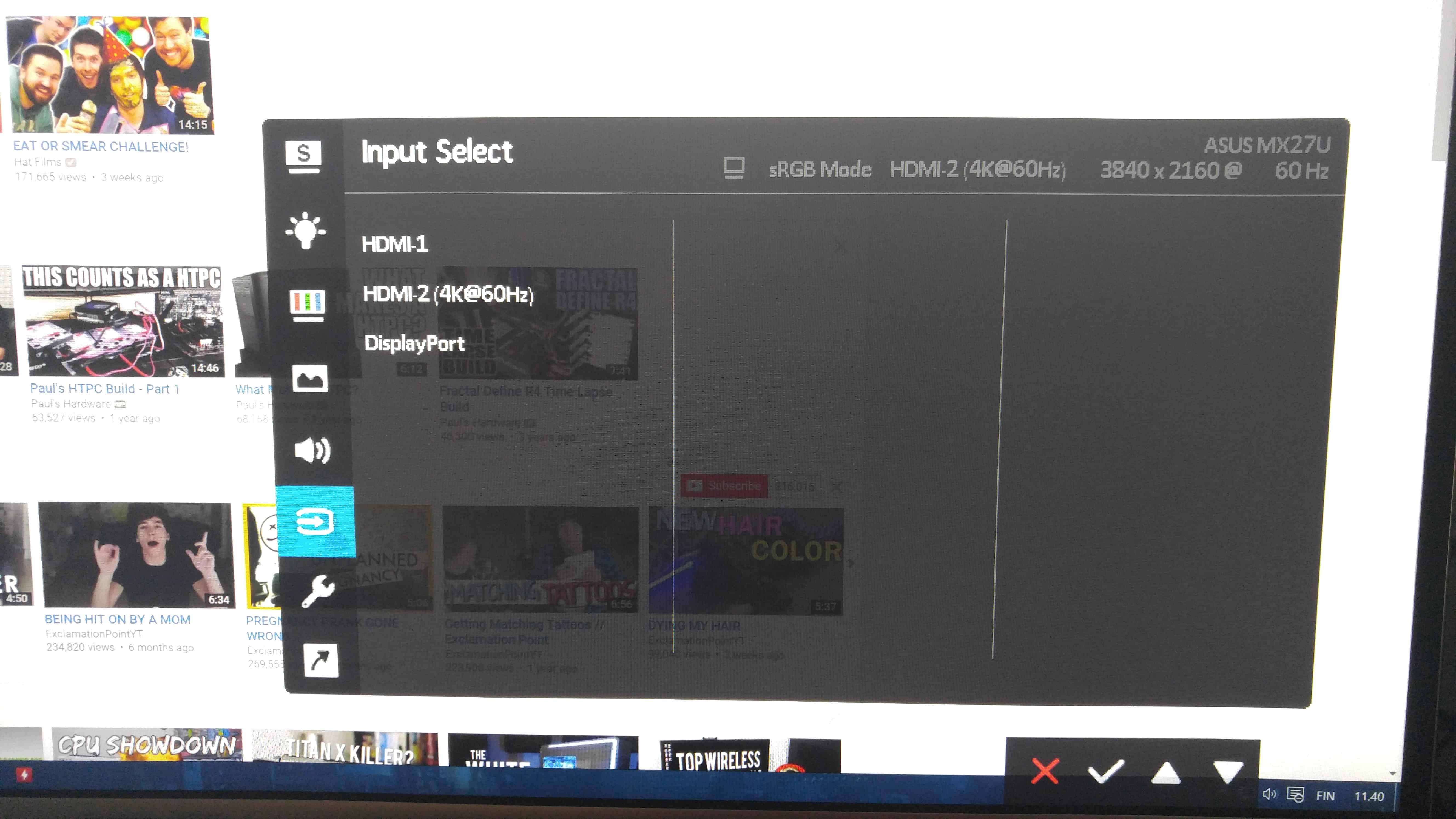Open EAT OR SMEAR CHALLENGE! video link
The height and width of the screenshot is (819, 1456).
coord(101,146)
